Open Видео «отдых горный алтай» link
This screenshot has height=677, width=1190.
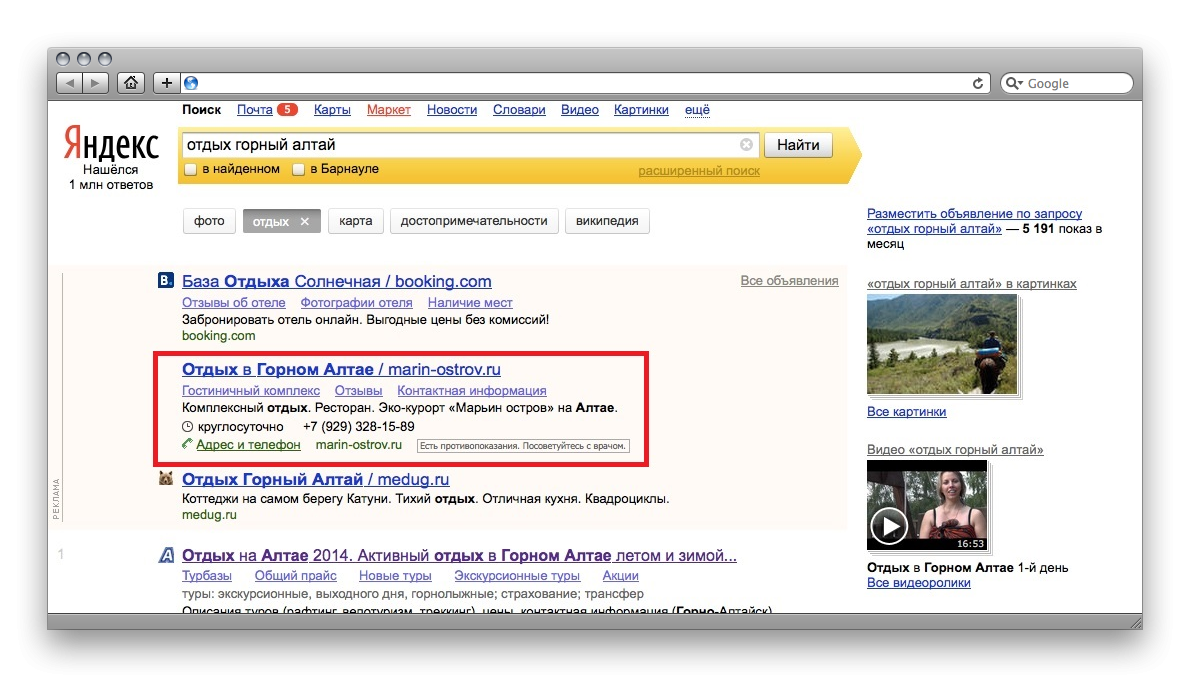[955, 450]
